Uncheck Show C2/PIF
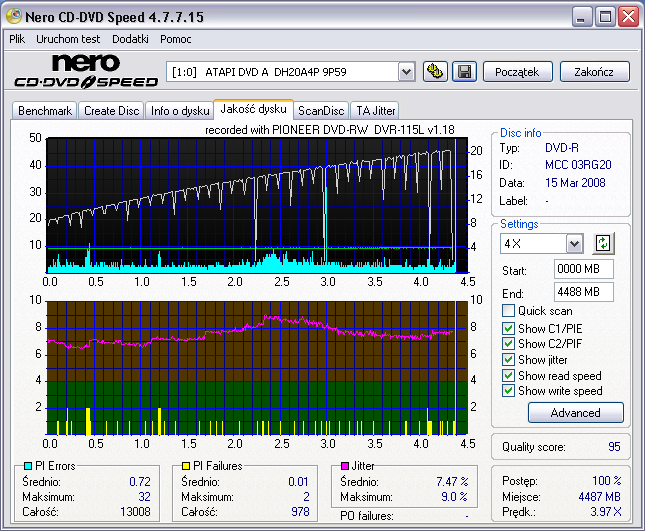Image resolution: width=645 pixels, height=531 pixels. (x=508, y=343)
